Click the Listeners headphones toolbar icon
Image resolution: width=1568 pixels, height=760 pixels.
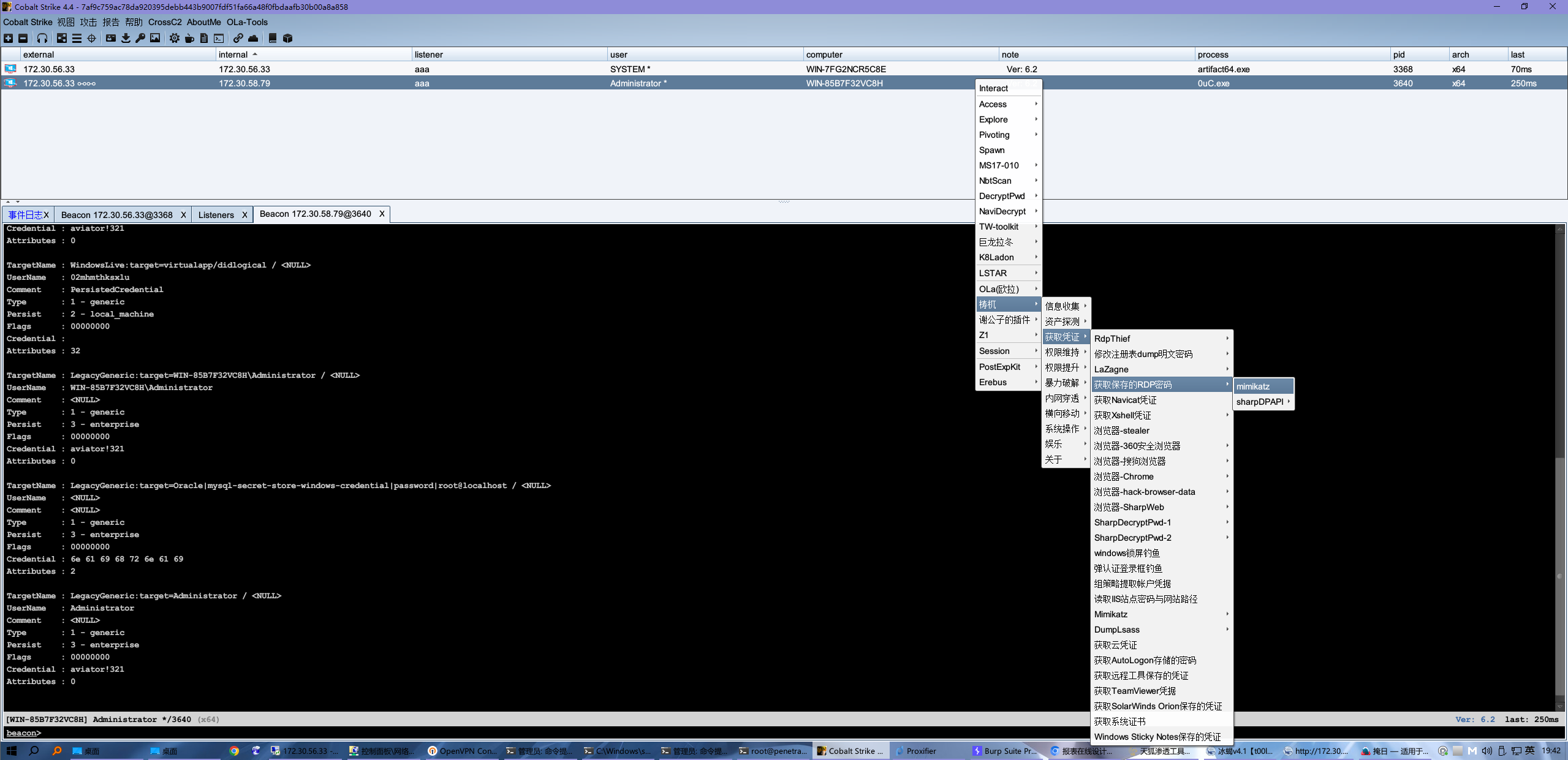coord(42,38)
